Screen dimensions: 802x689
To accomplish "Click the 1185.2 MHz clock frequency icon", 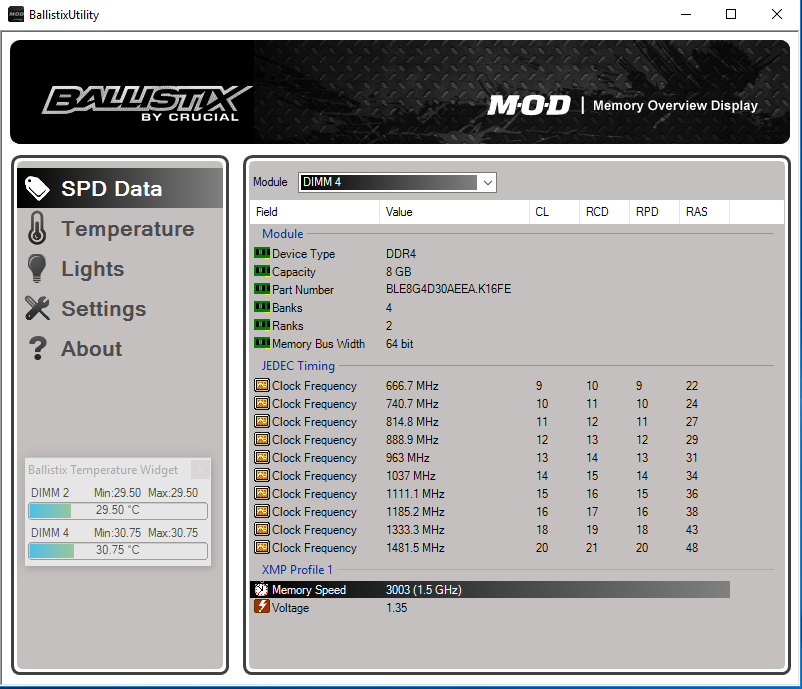I will coord(262,511).
